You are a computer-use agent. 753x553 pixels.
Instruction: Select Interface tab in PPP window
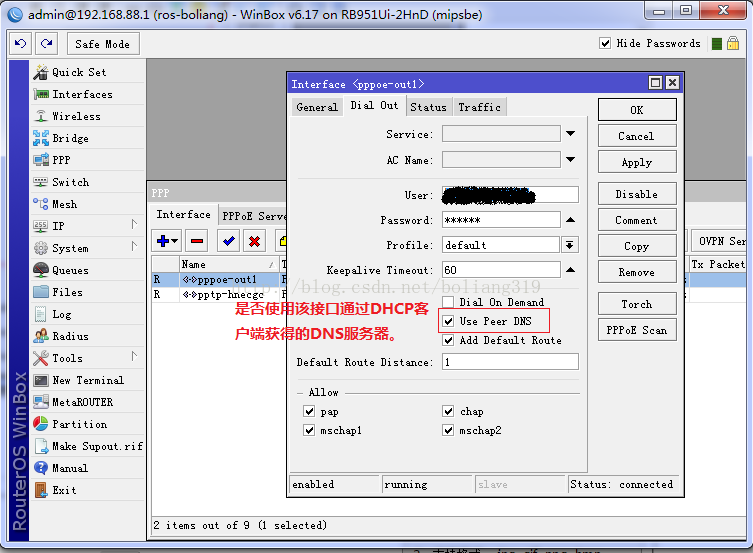tap(183, 214)
